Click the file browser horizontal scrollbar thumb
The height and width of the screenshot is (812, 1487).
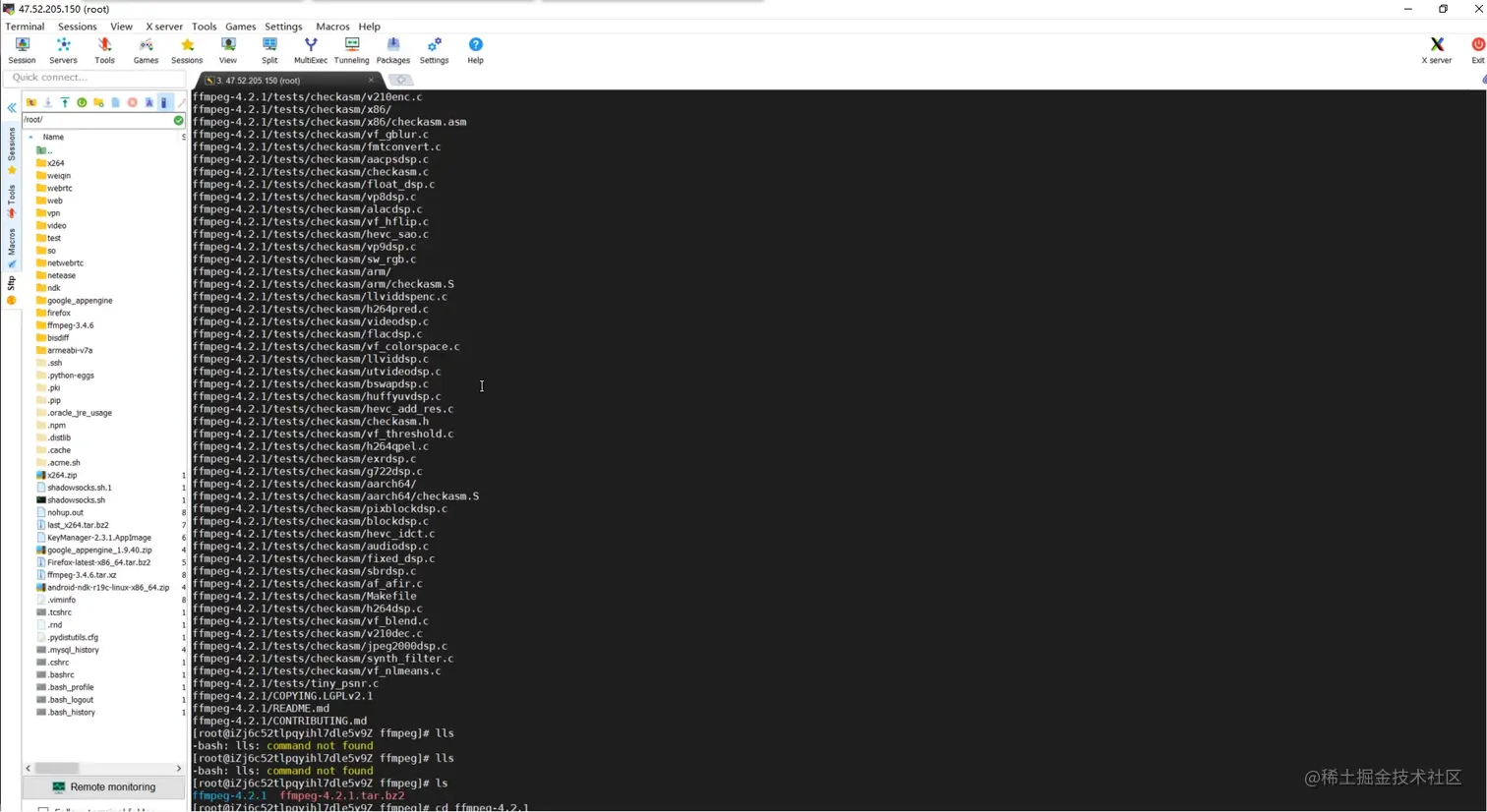tap(57, 768)
